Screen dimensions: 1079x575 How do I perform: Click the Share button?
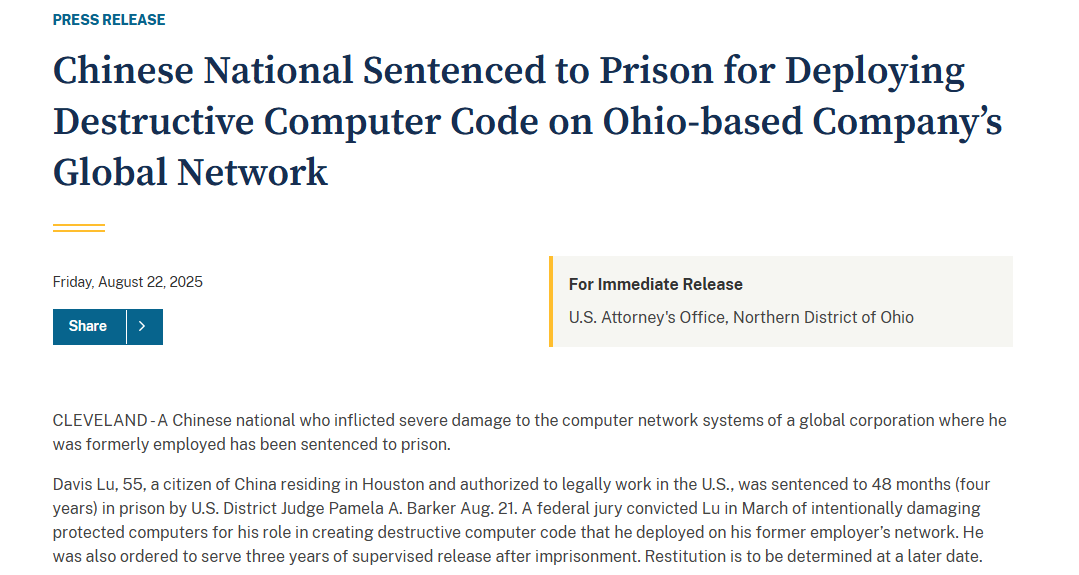pos(89,326)
